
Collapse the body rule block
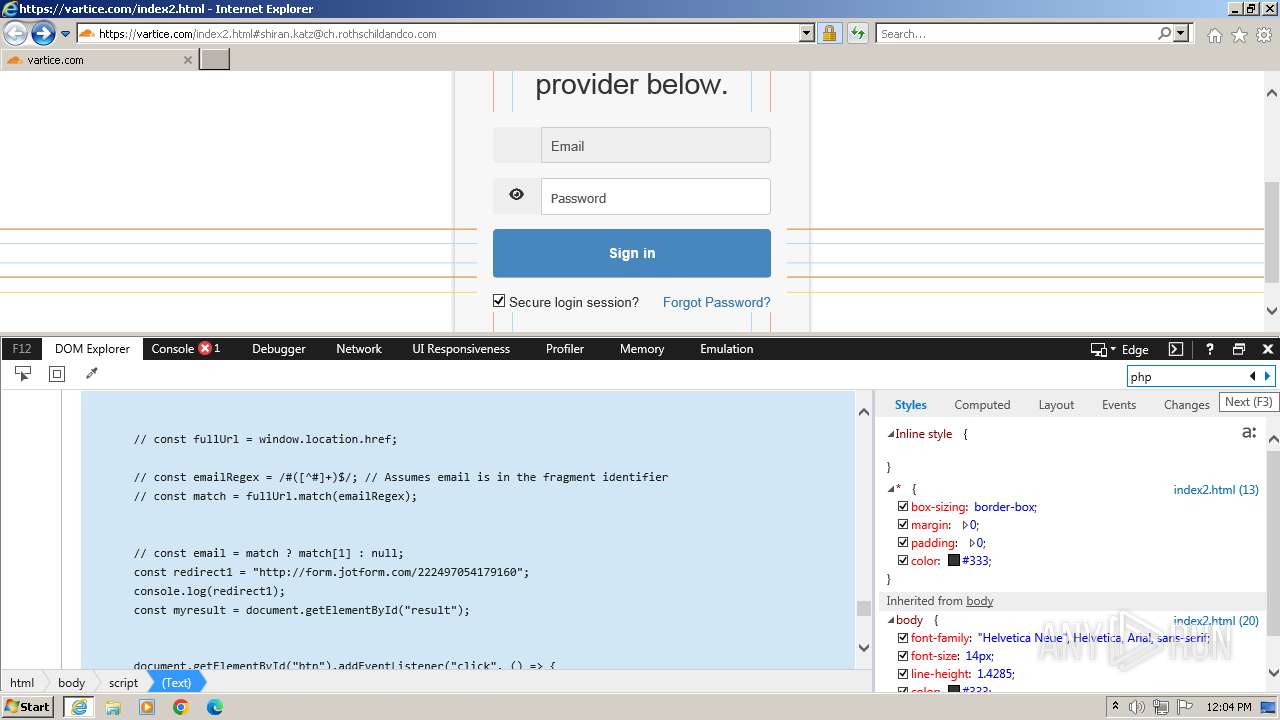890,621
